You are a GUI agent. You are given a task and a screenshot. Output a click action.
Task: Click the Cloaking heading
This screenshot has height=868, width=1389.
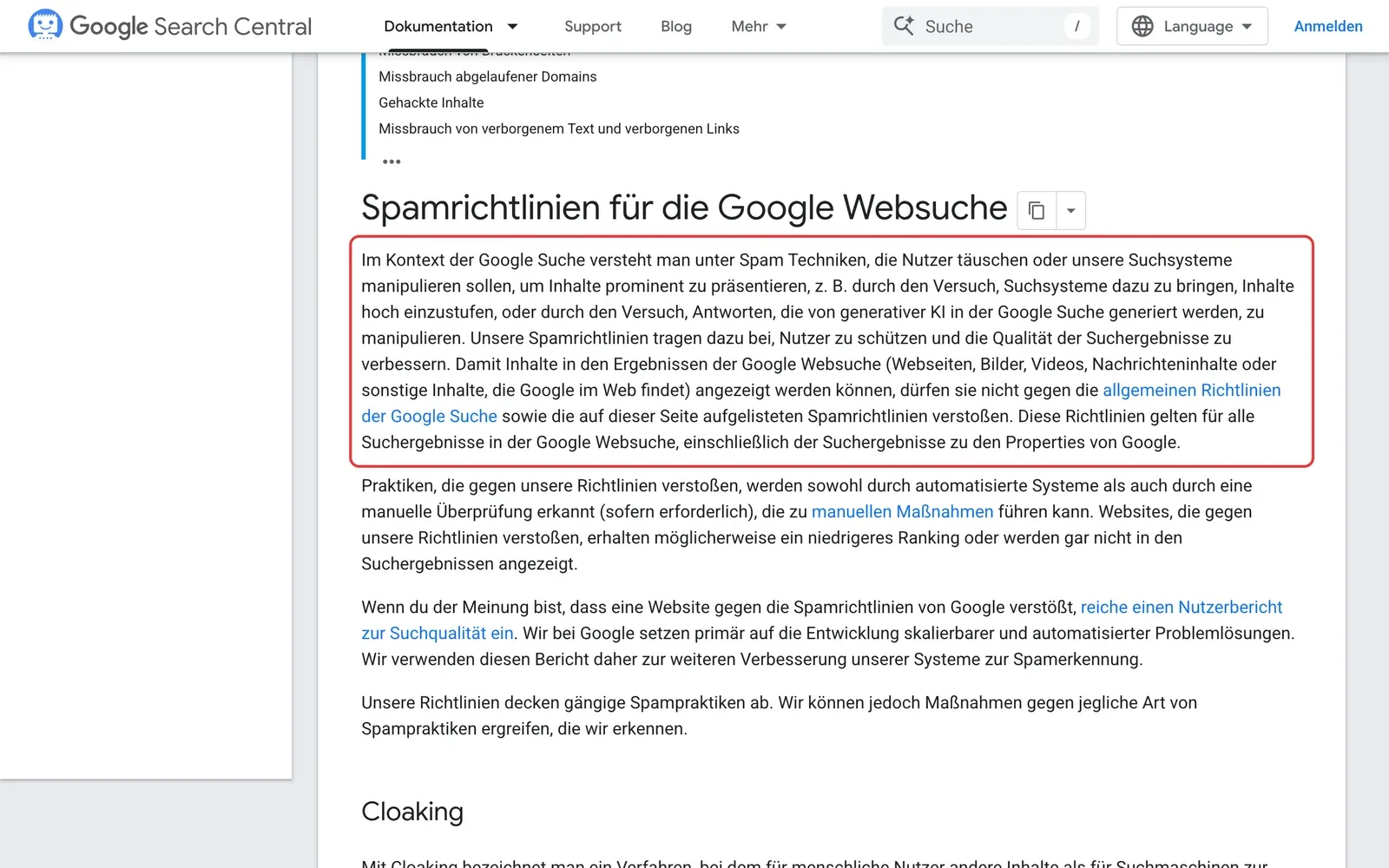pos(412,812)
